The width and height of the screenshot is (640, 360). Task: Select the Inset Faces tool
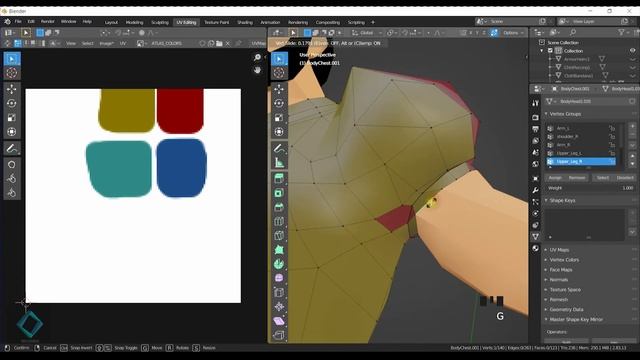(279, 193)
